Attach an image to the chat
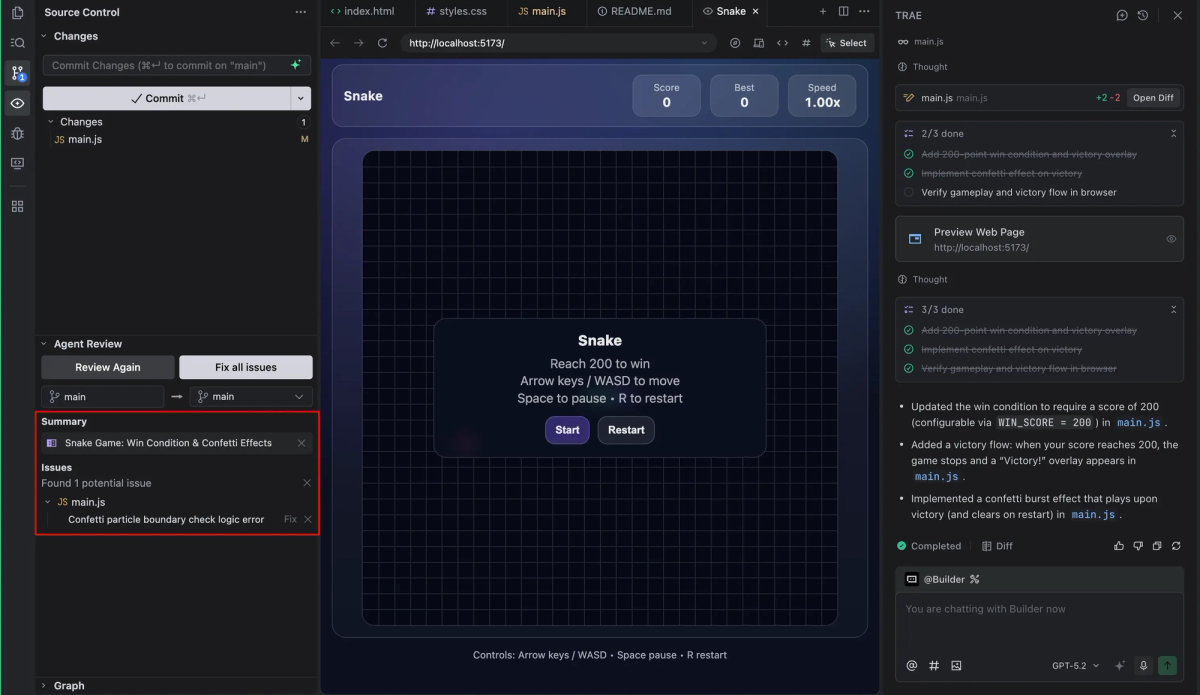 point(956,665)
